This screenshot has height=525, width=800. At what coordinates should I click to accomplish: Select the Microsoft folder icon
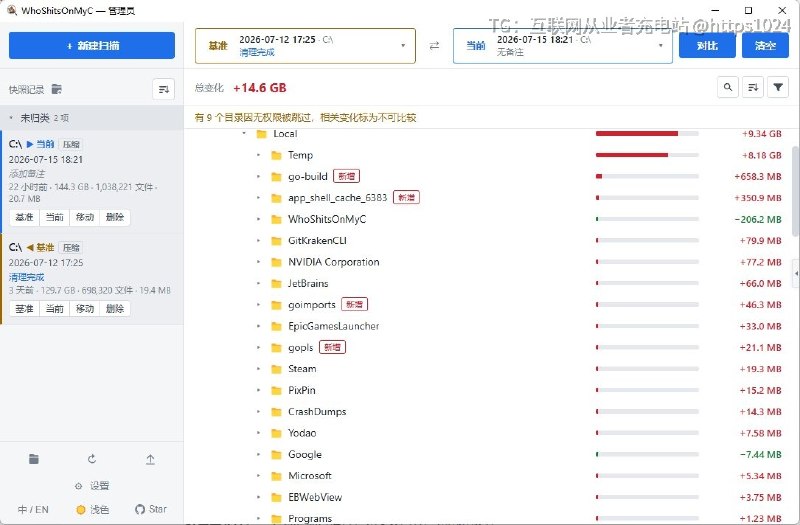click(276, 476)
